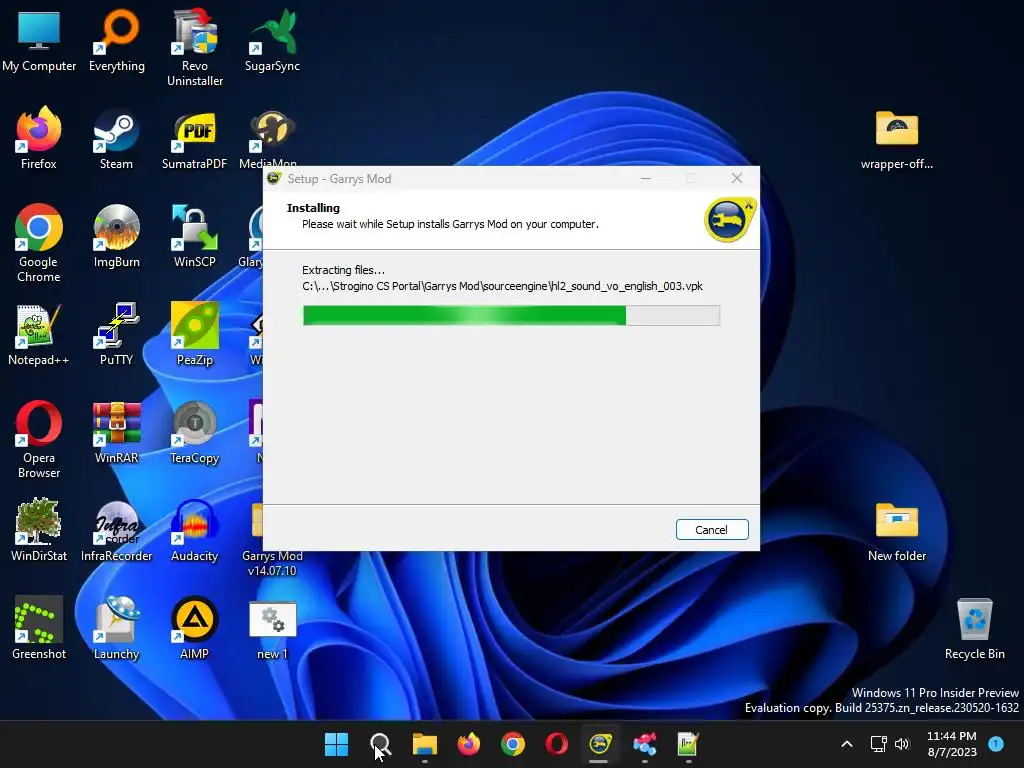Select the Greenshot desktop icon
Image resolution: width=1024 pixels, height=768 pixels.
[x=39, y=629]
